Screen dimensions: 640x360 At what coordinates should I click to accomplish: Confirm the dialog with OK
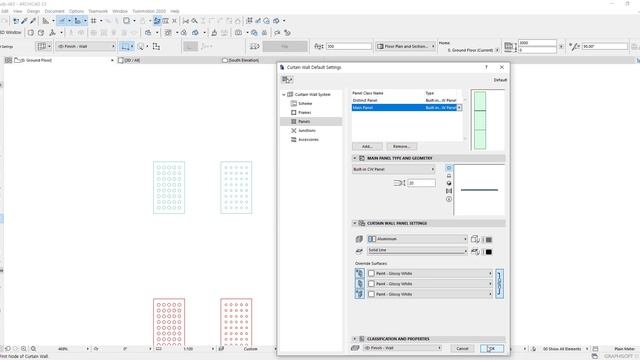(x=492, y=348)
